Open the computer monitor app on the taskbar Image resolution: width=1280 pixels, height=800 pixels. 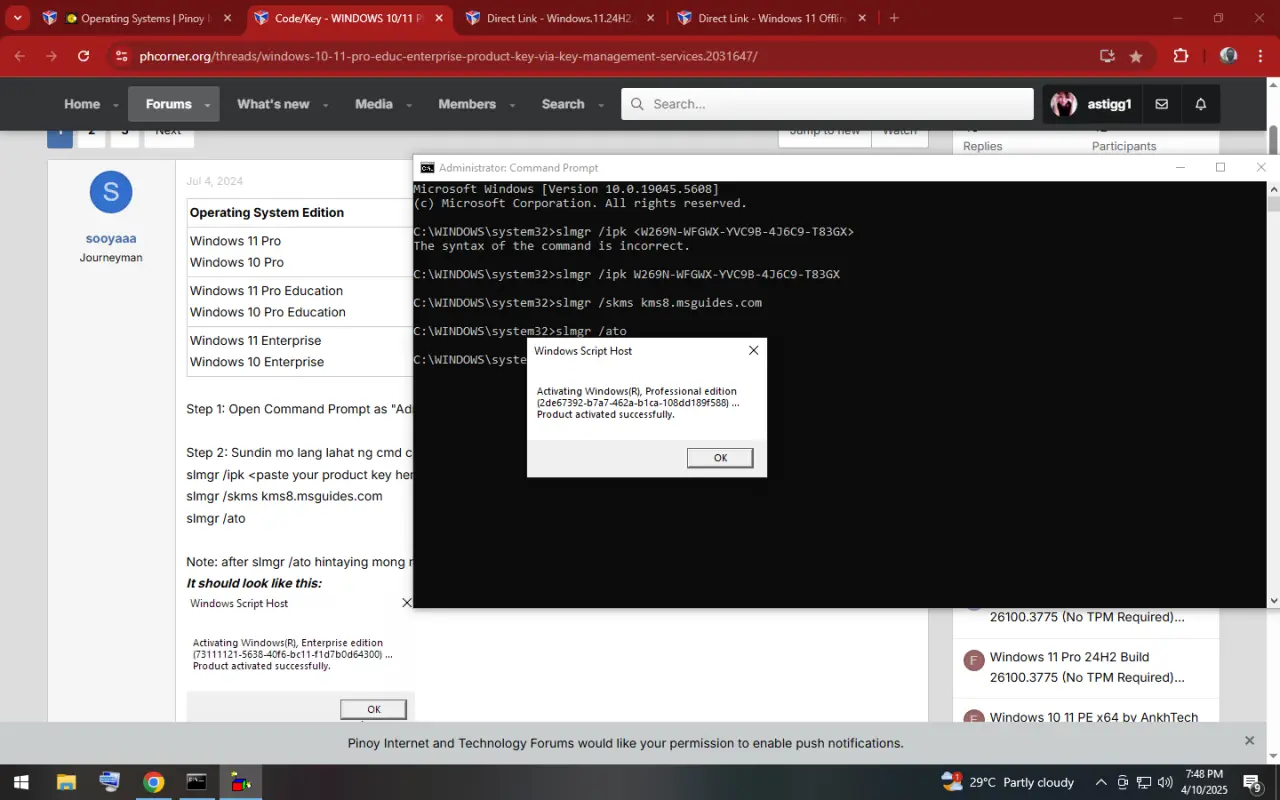(110, 782)
